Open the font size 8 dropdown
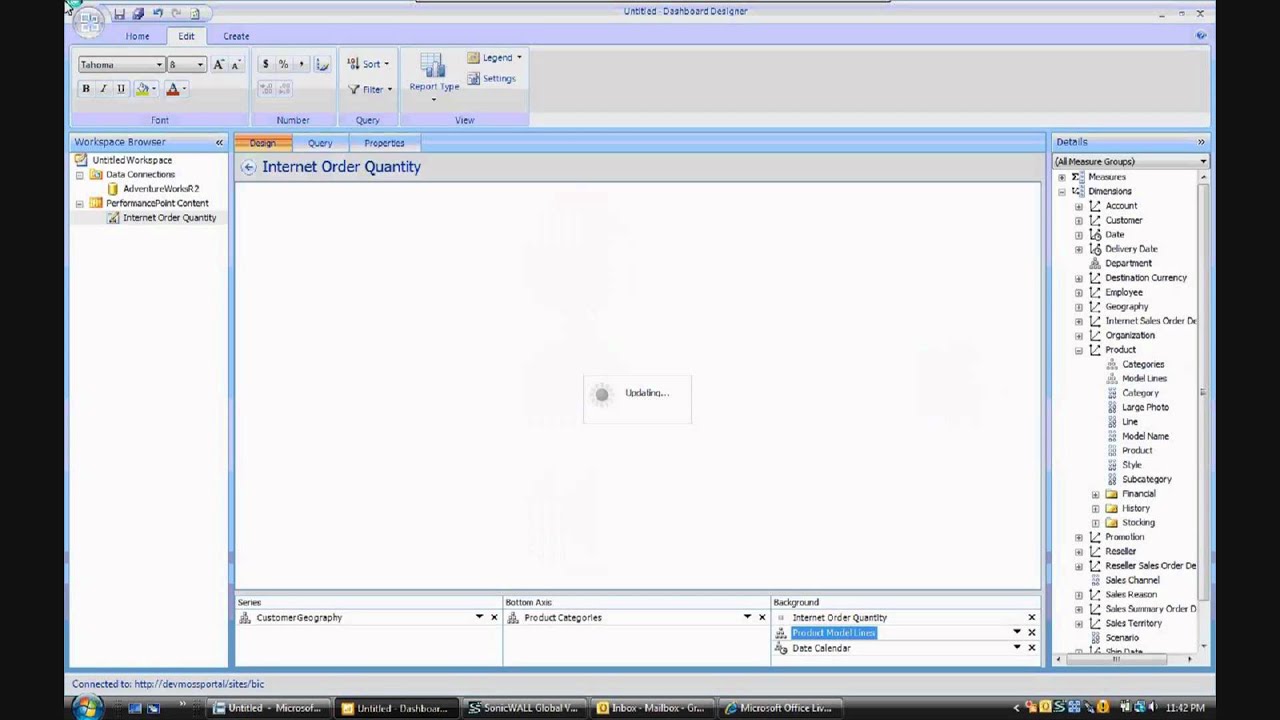This screenshot has height=720, width=1280. click(200, 65)
